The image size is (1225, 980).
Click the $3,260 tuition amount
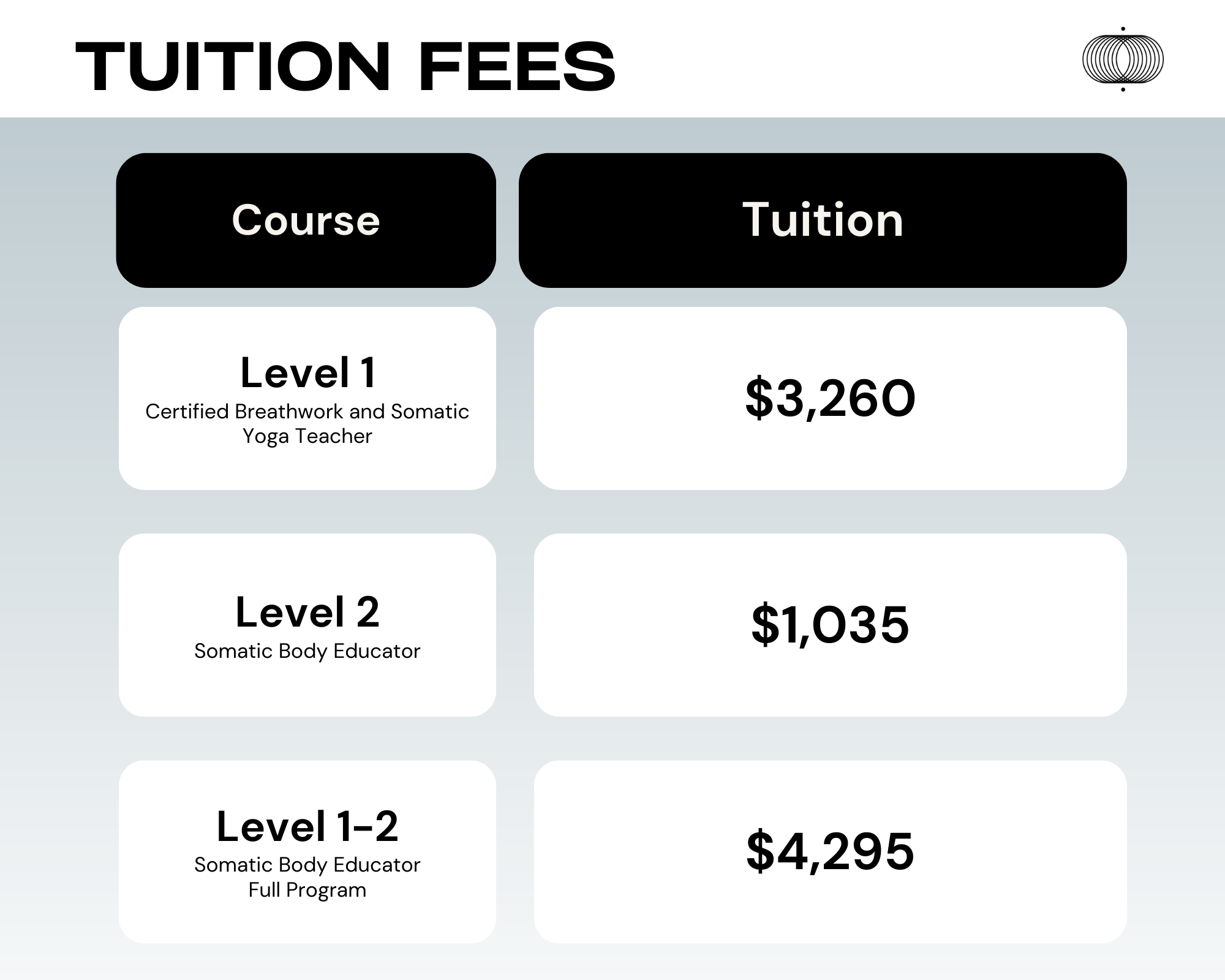point(830,398)
